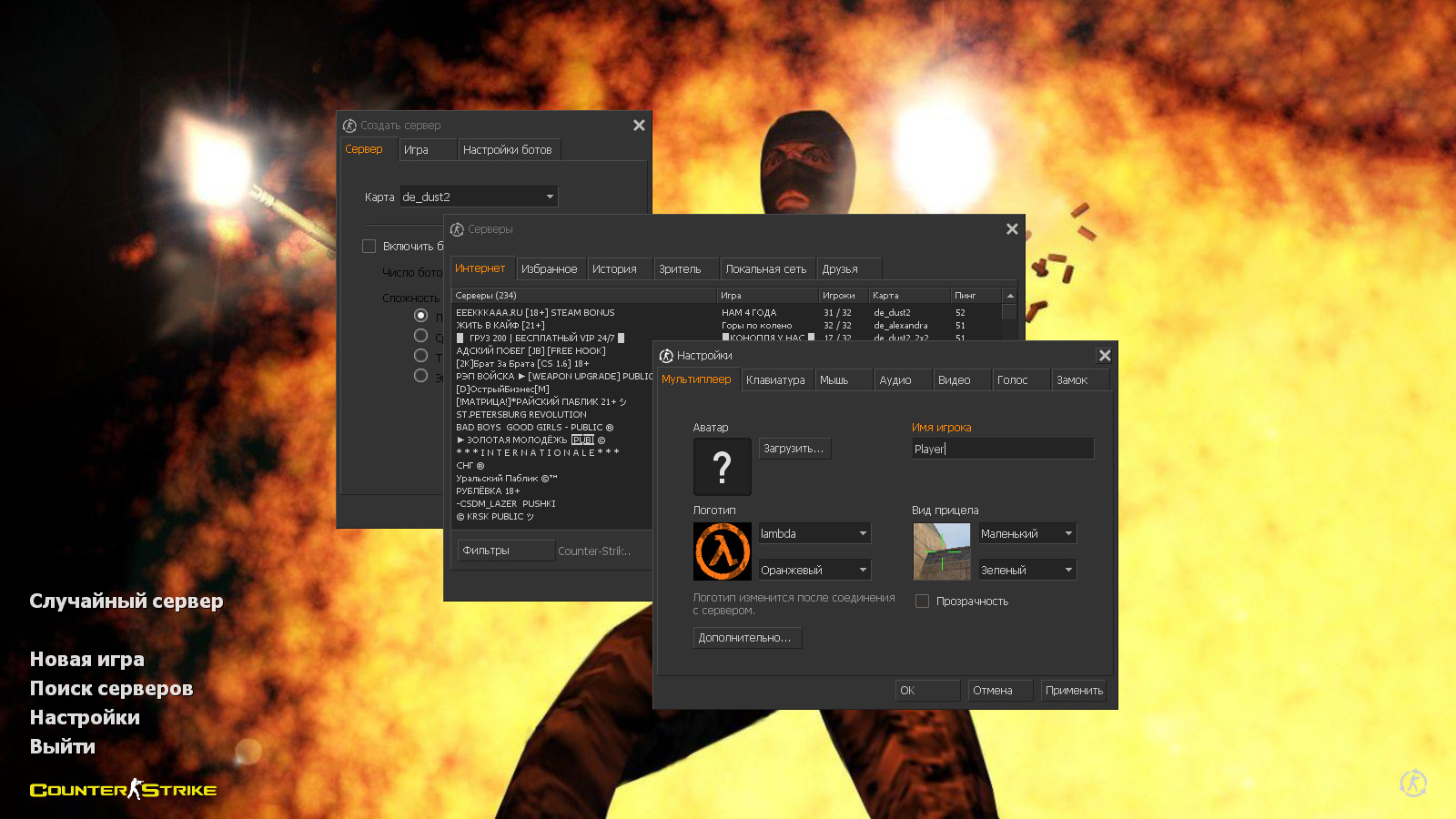
Task: Click the Steam icon in bottom right corner
Action: coord(1412,783)
